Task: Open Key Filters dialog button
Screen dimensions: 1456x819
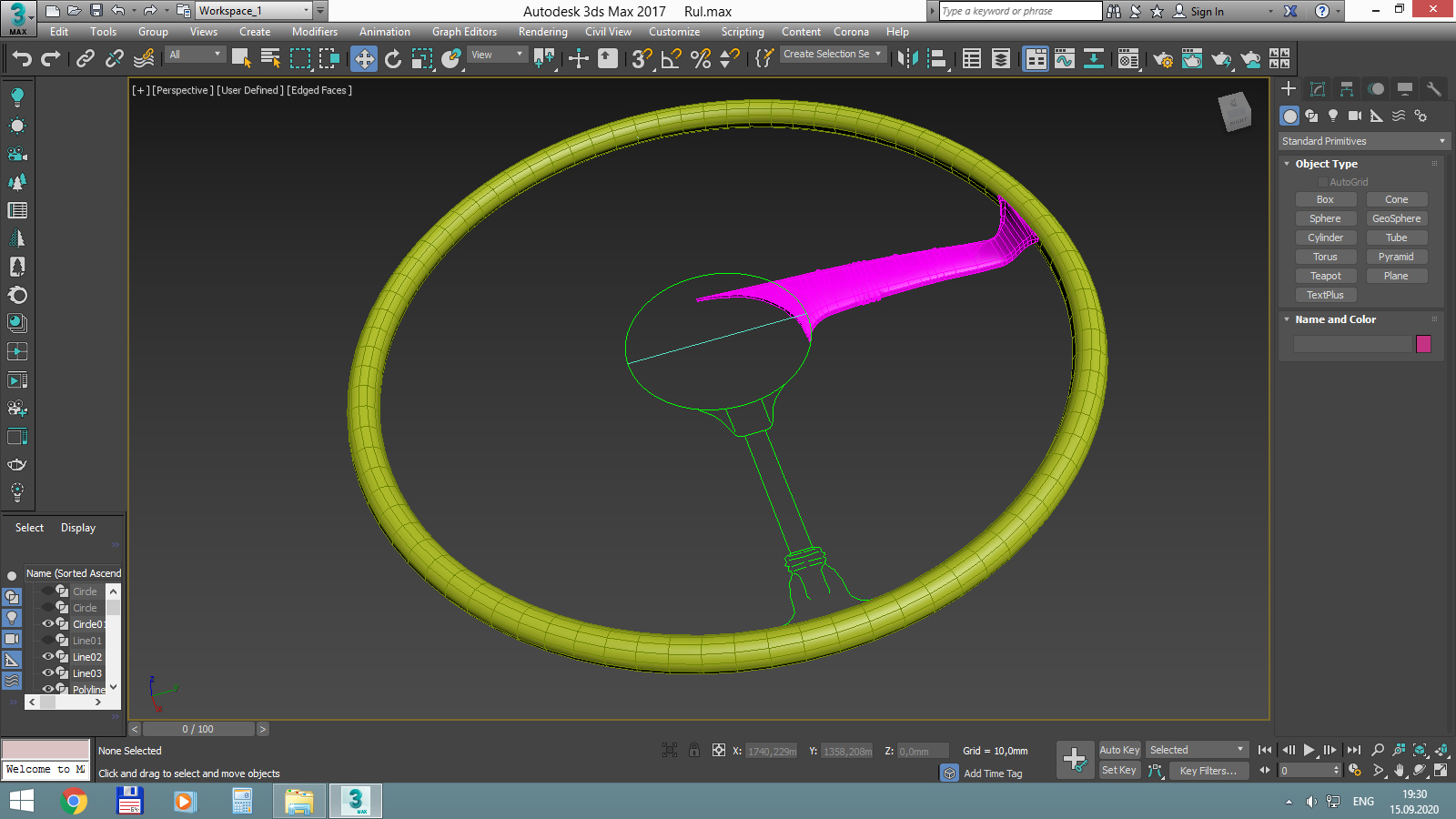Action: coord(1208,770)
